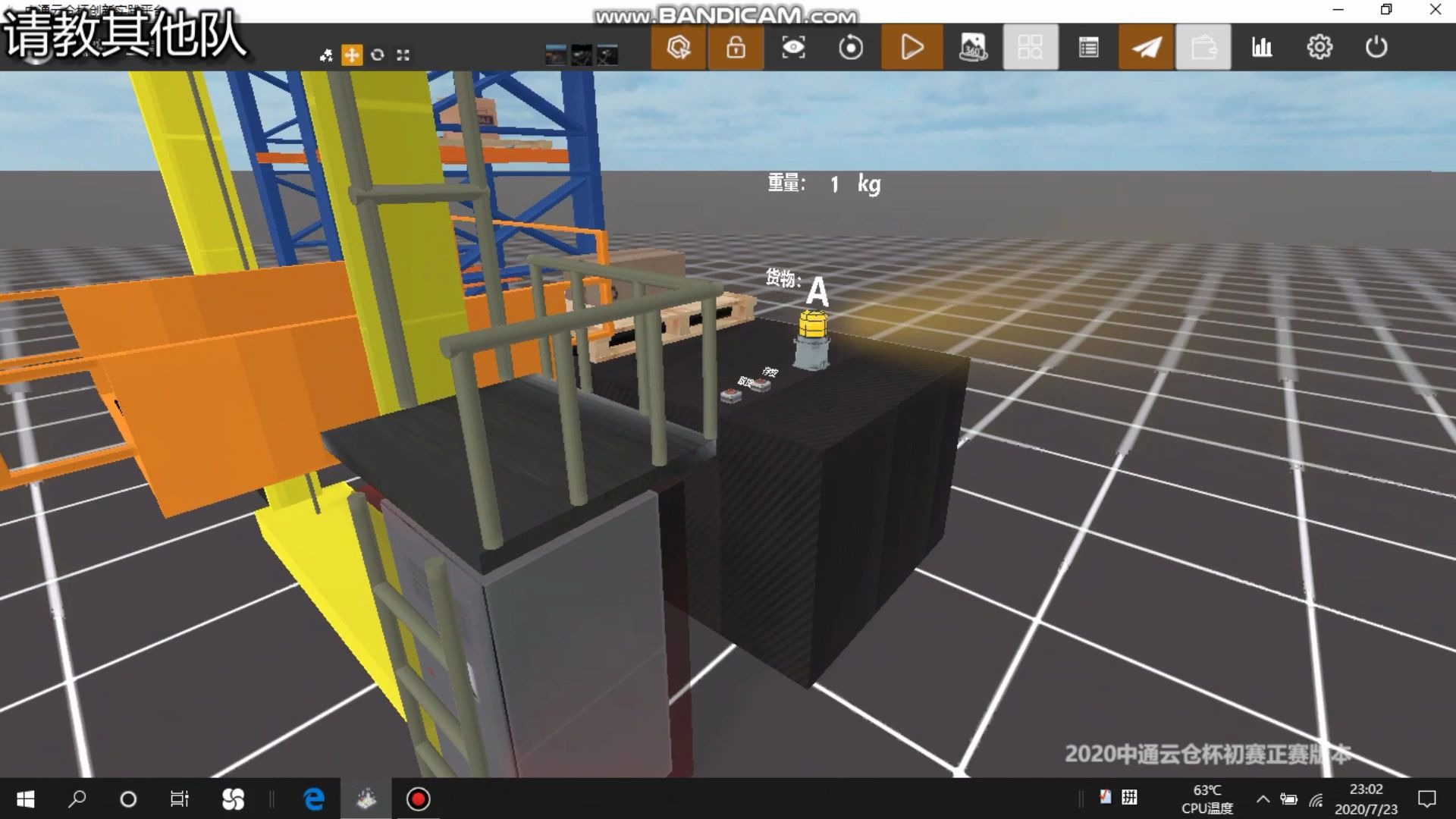Open the settings gear icon
Image resolution: width=1456 pixels, height=819 pixels.
pyautogui.click(x=1319, y=48)
